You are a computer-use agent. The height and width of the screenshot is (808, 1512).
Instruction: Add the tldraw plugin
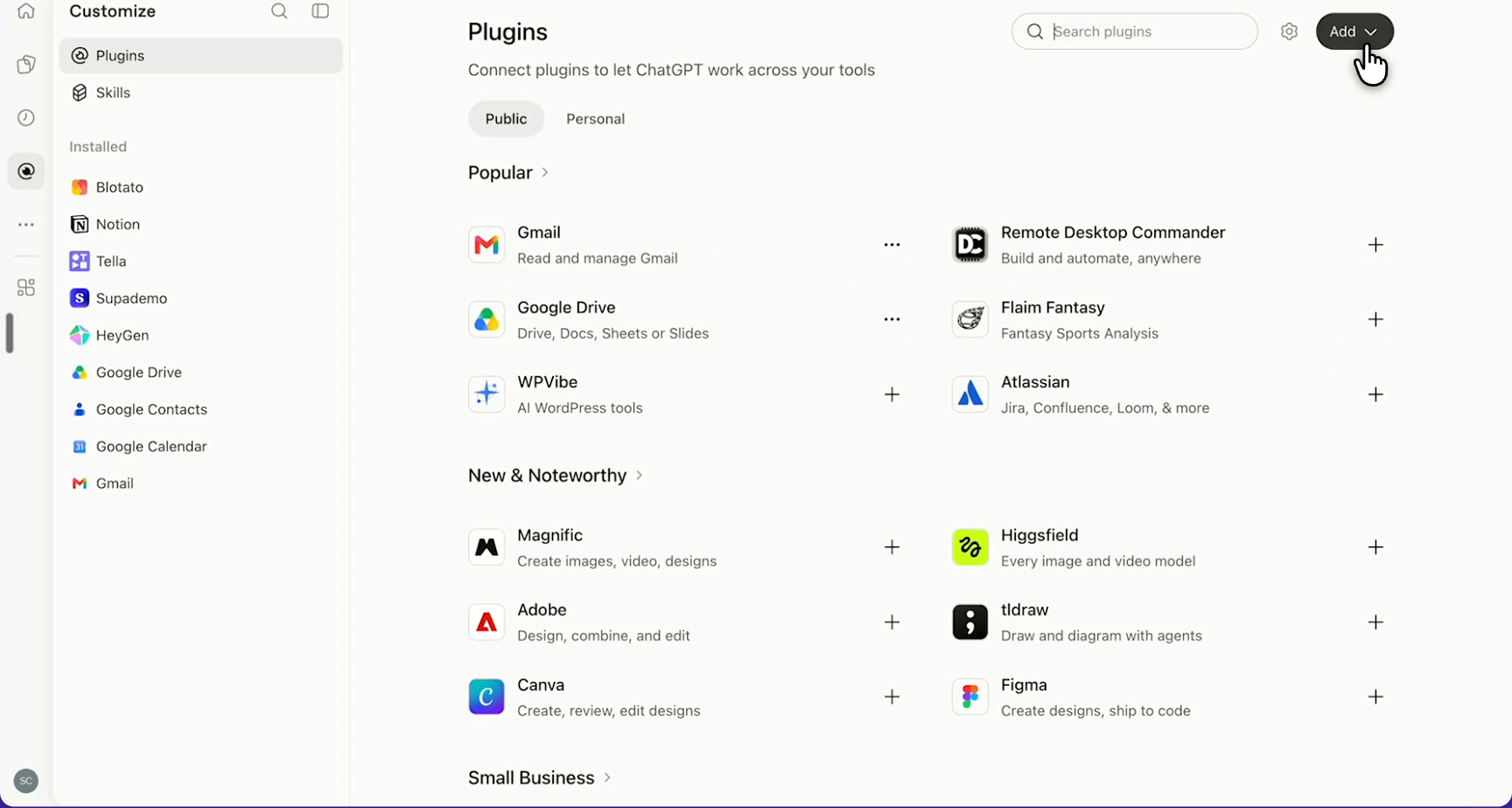coord(1375,622)
